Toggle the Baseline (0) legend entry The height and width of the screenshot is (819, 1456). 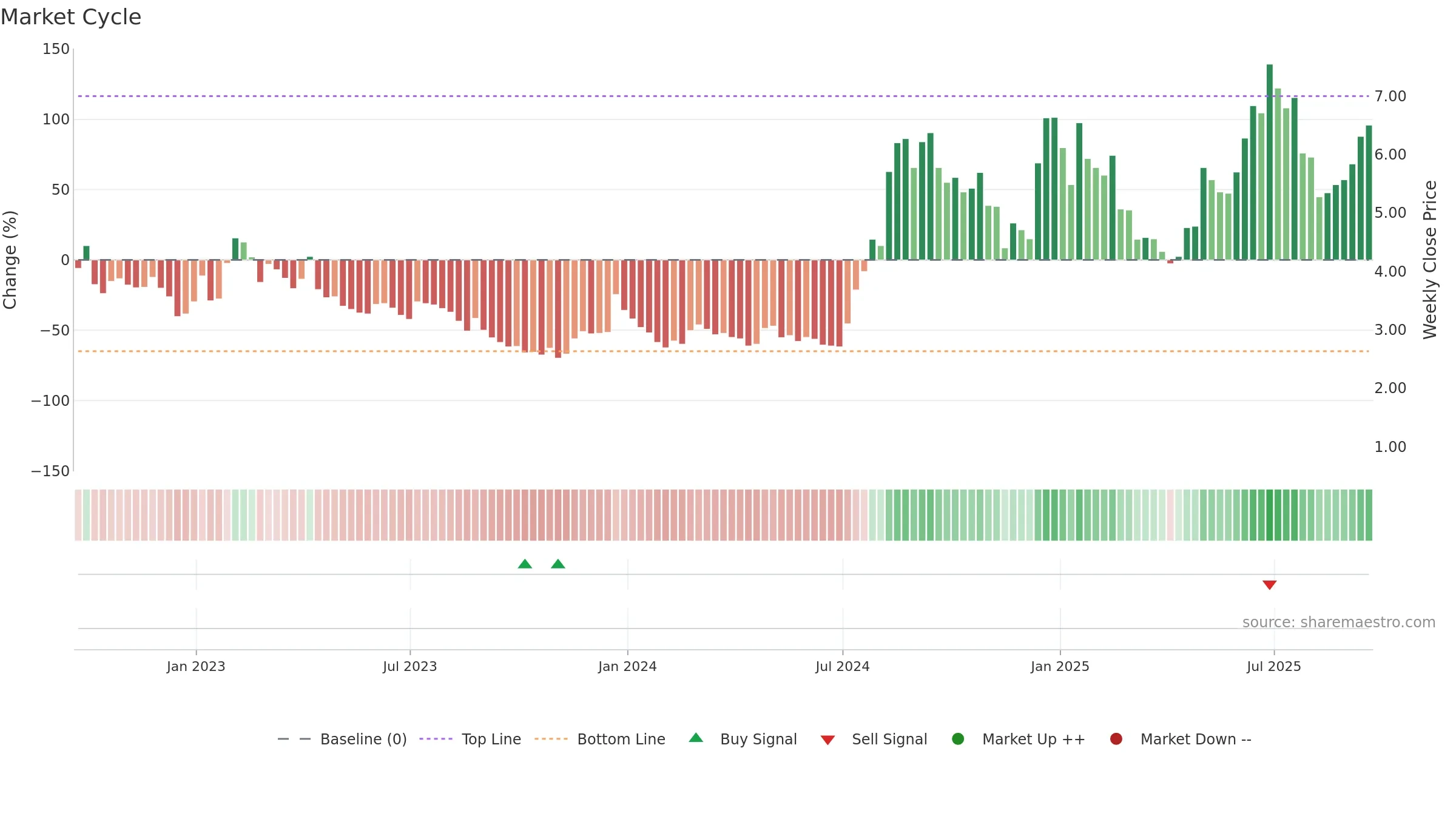(342, 739)
